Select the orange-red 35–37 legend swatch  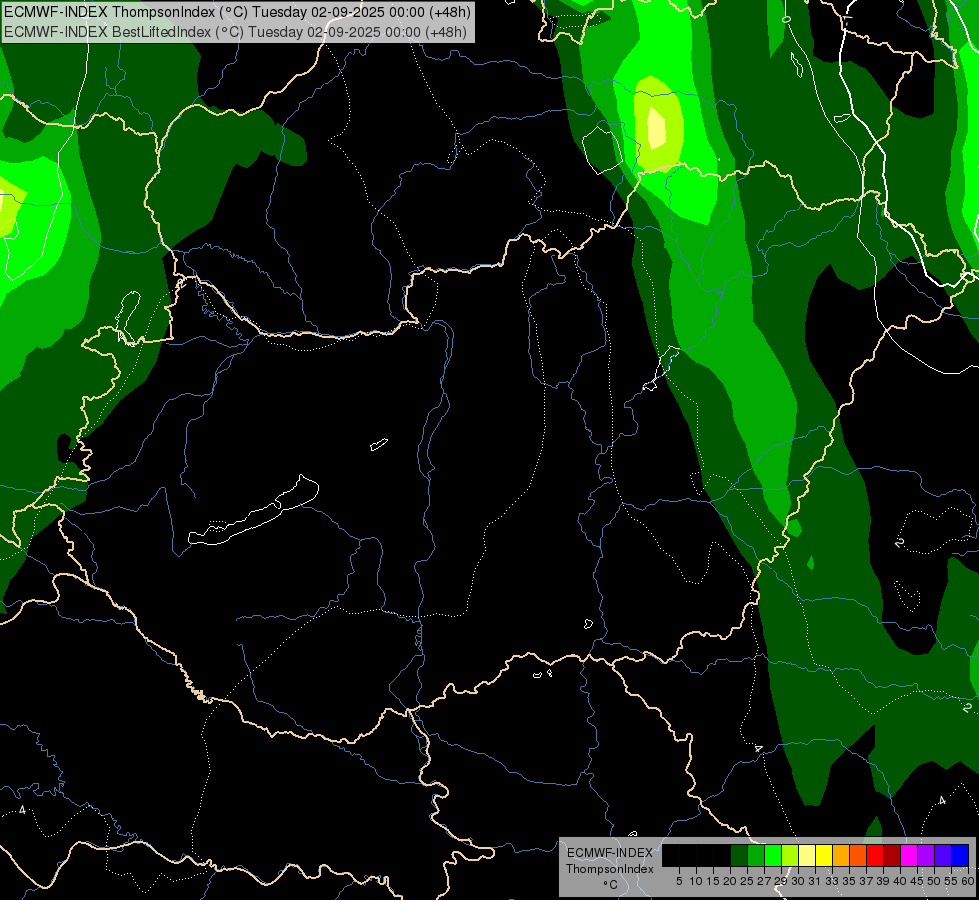coord(858,855)
